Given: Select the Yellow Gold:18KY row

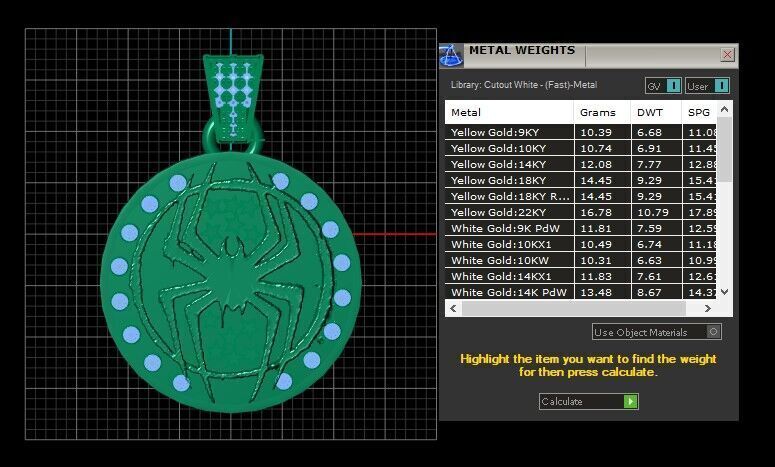Looking at the screenshot, I should pos(581,180).
